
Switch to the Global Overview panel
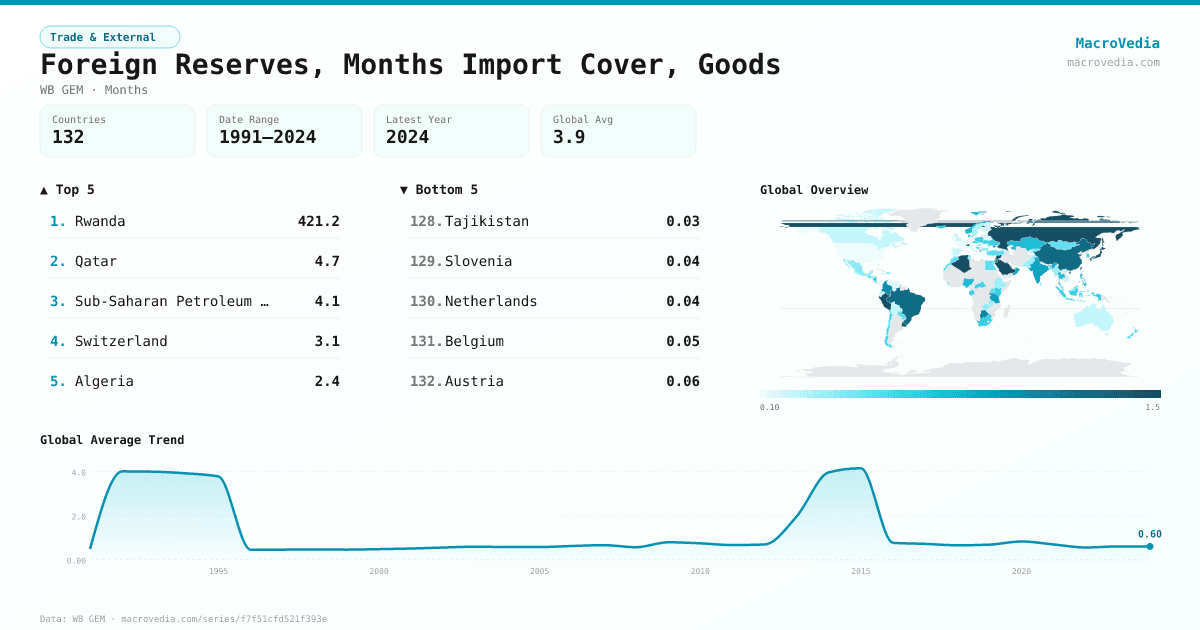(814, 189)
